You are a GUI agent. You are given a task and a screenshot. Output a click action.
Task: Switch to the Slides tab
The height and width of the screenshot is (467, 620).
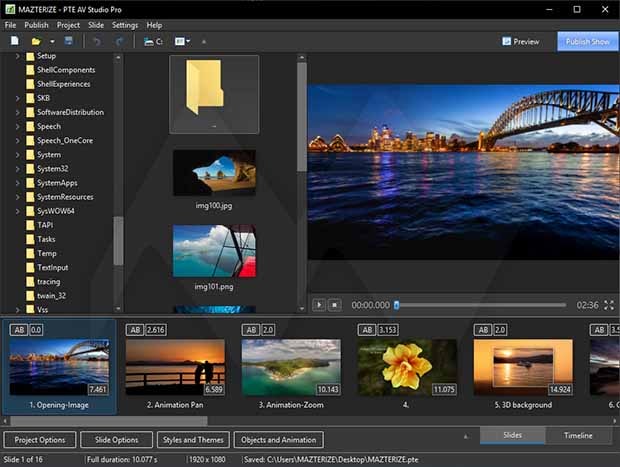tap(513, 435)
